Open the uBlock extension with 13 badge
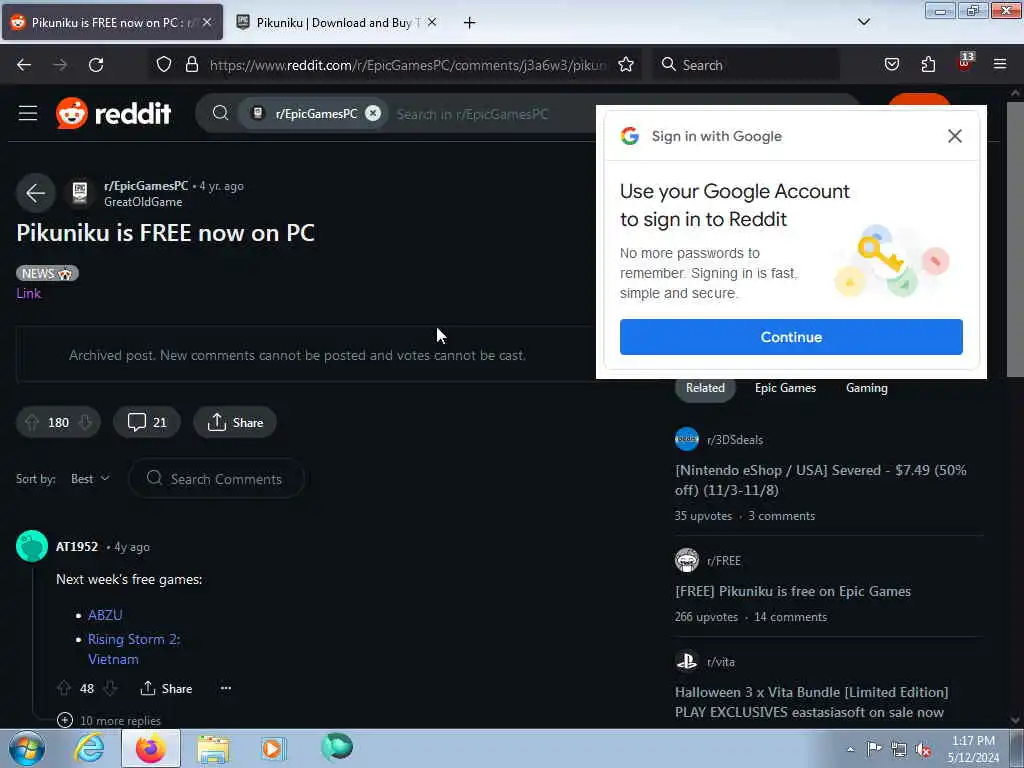 click(x=965, y=63)
